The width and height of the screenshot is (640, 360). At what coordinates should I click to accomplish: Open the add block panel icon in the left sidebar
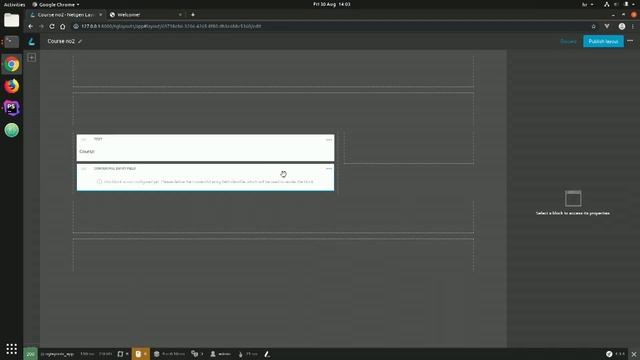pos(31,58)
